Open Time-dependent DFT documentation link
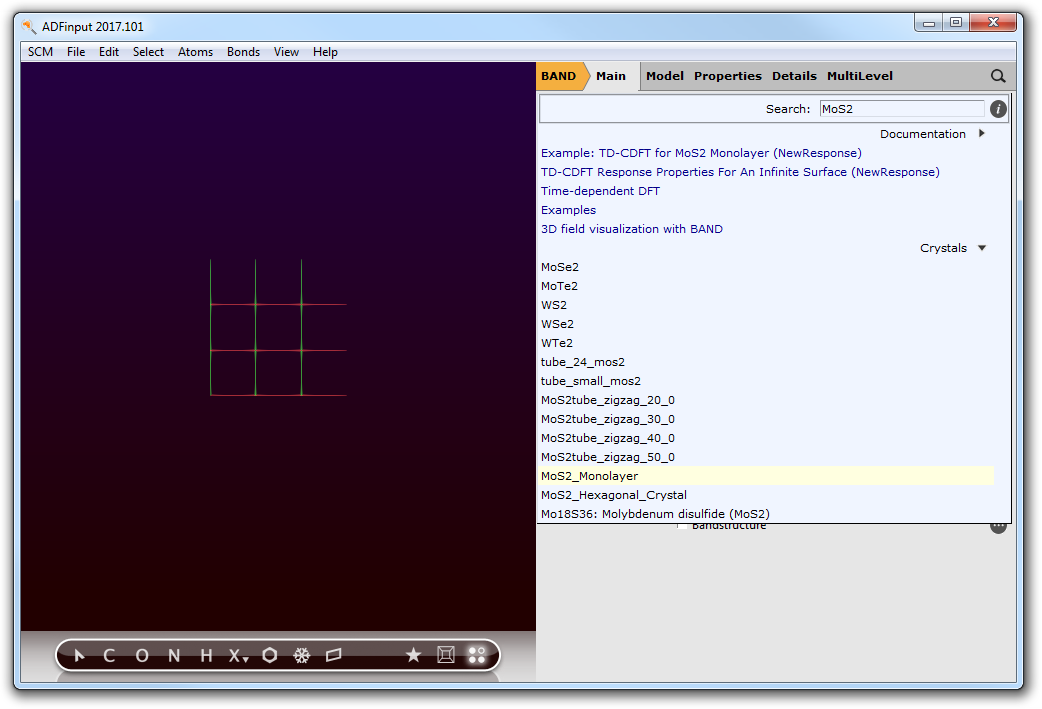The width and height of the screenshot is (1042, 709). coord(600,191)
